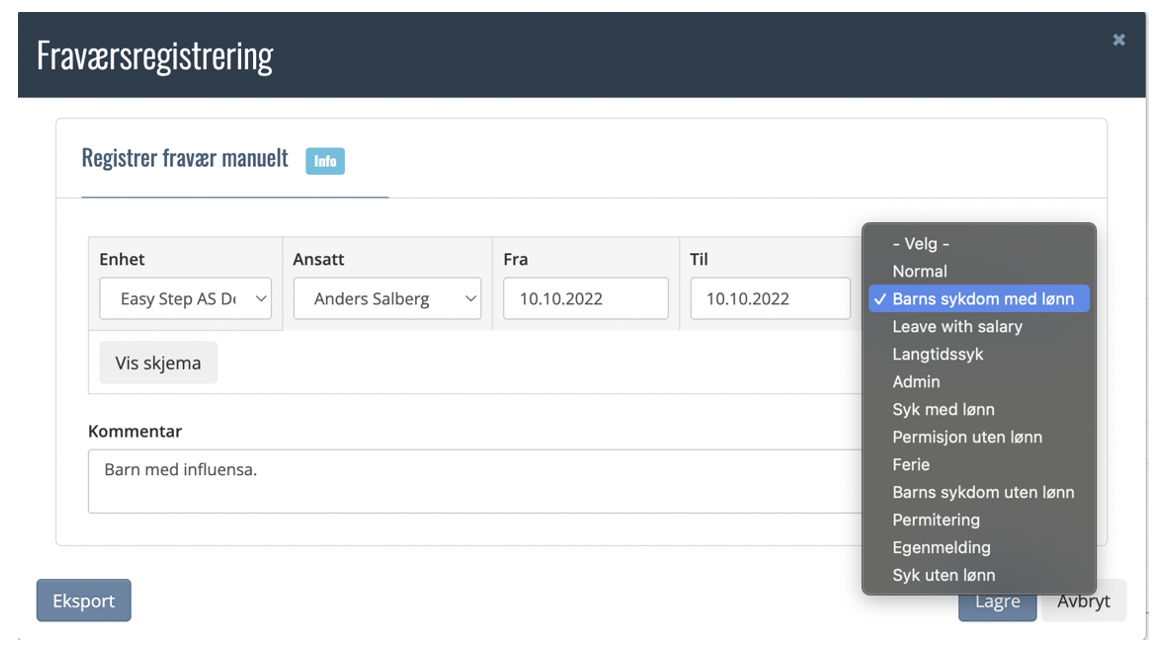
Task: Save with the Lagre button
Action: [x=997, y=602]
